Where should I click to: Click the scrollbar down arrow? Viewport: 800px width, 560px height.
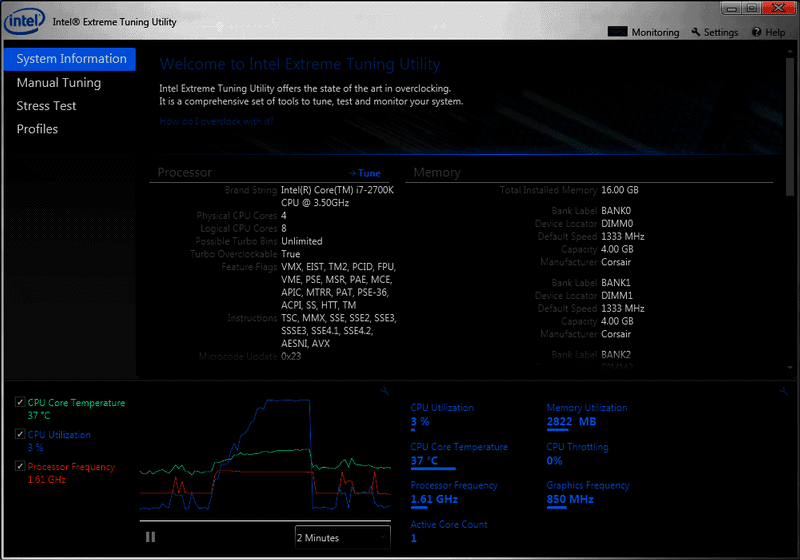tap(790, 367)
